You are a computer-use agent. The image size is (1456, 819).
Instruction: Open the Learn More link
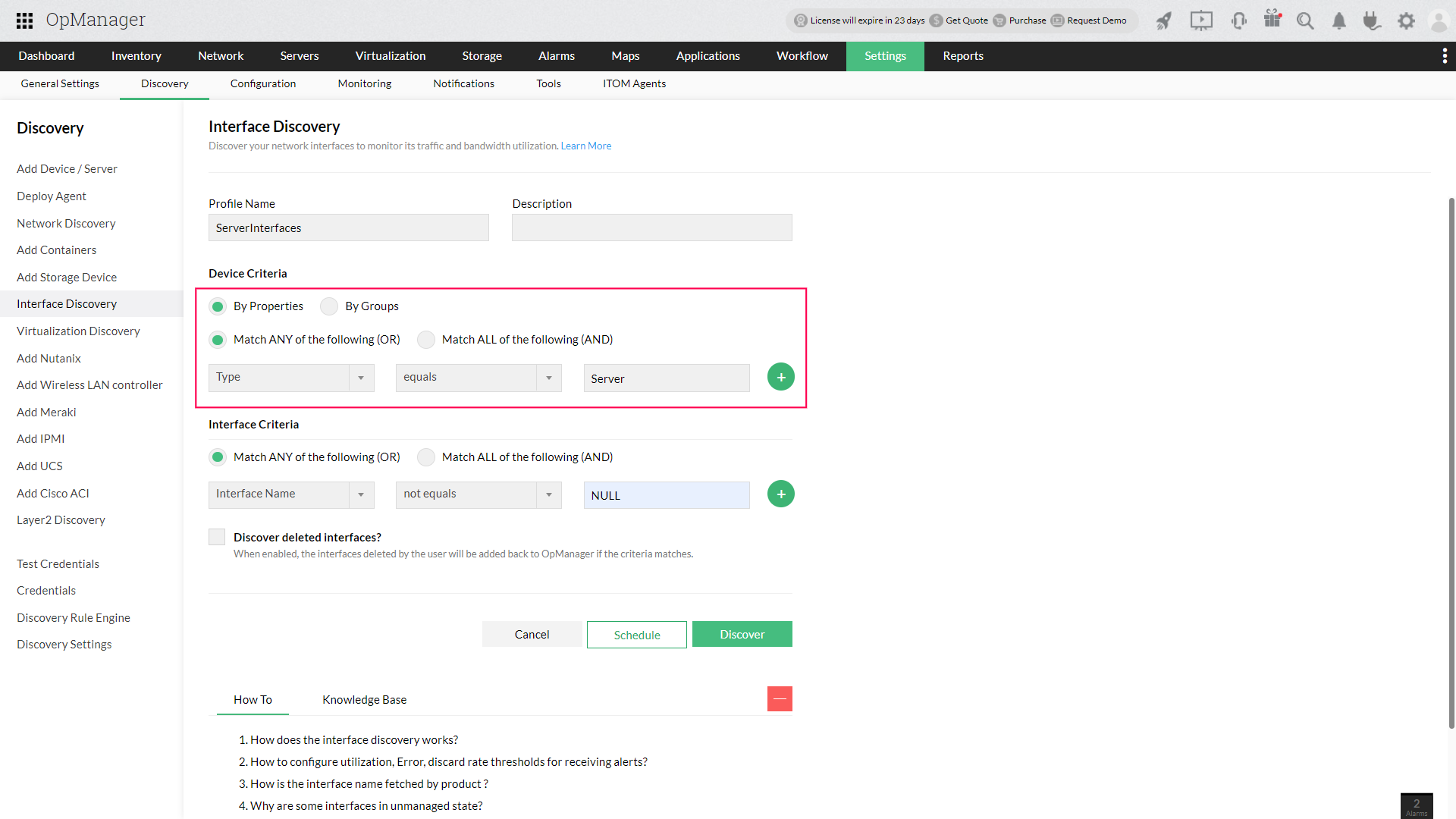click(x=585, y=146)
